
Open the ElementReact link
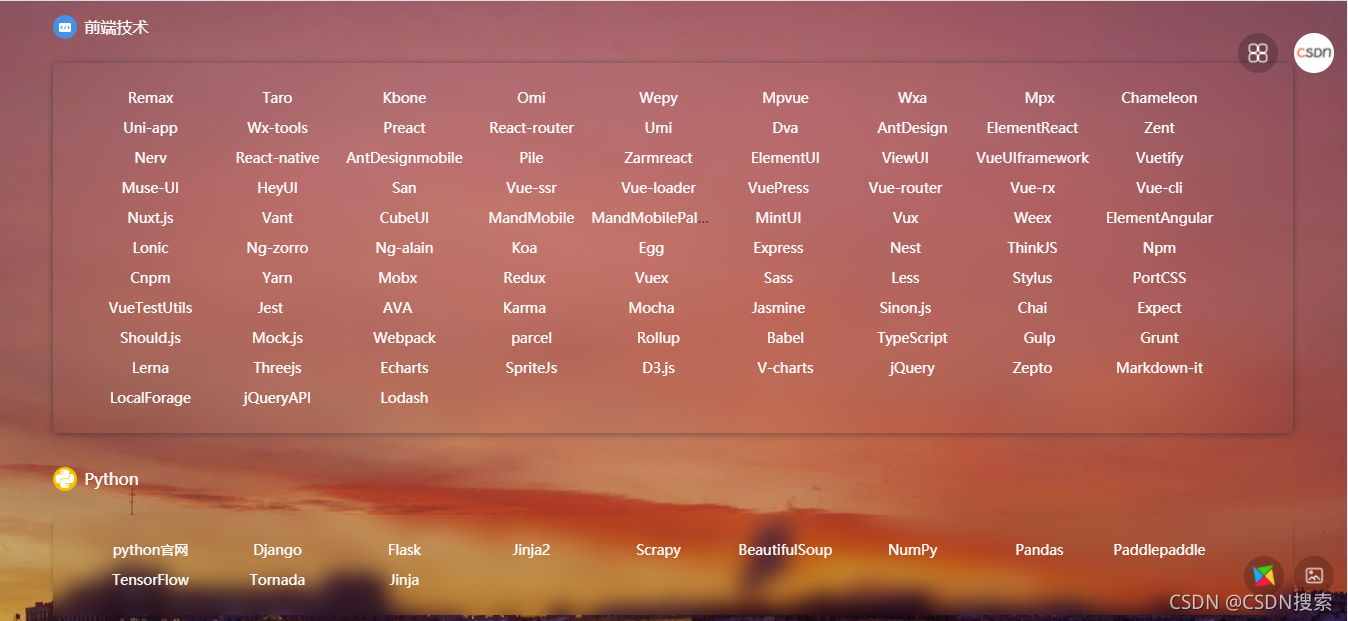pos(1033,128)
